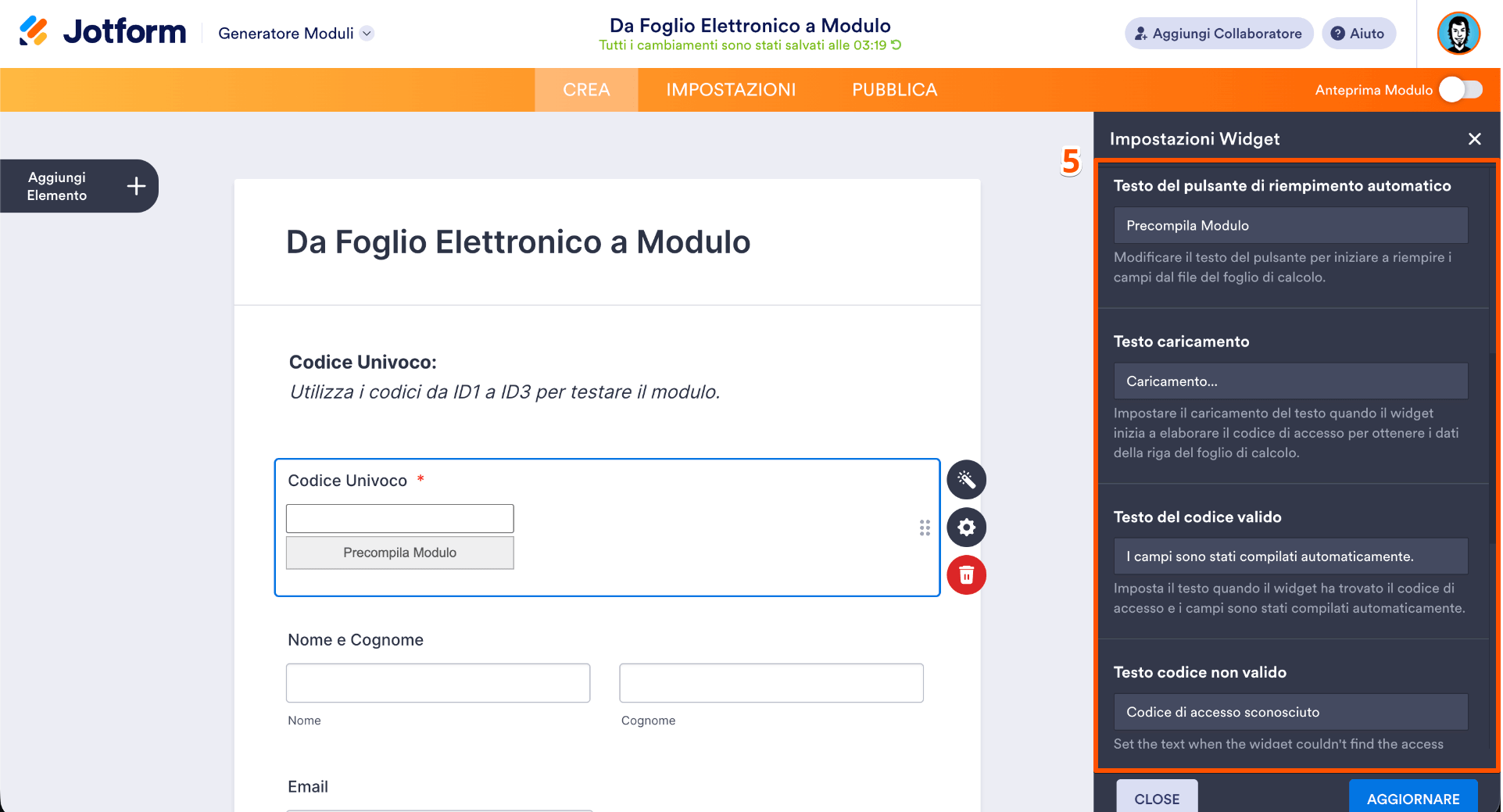Open the gear settings icon beside Codice Univoco
The height and width of the screenshot is (812, 1503).
[x=966, y=528]
